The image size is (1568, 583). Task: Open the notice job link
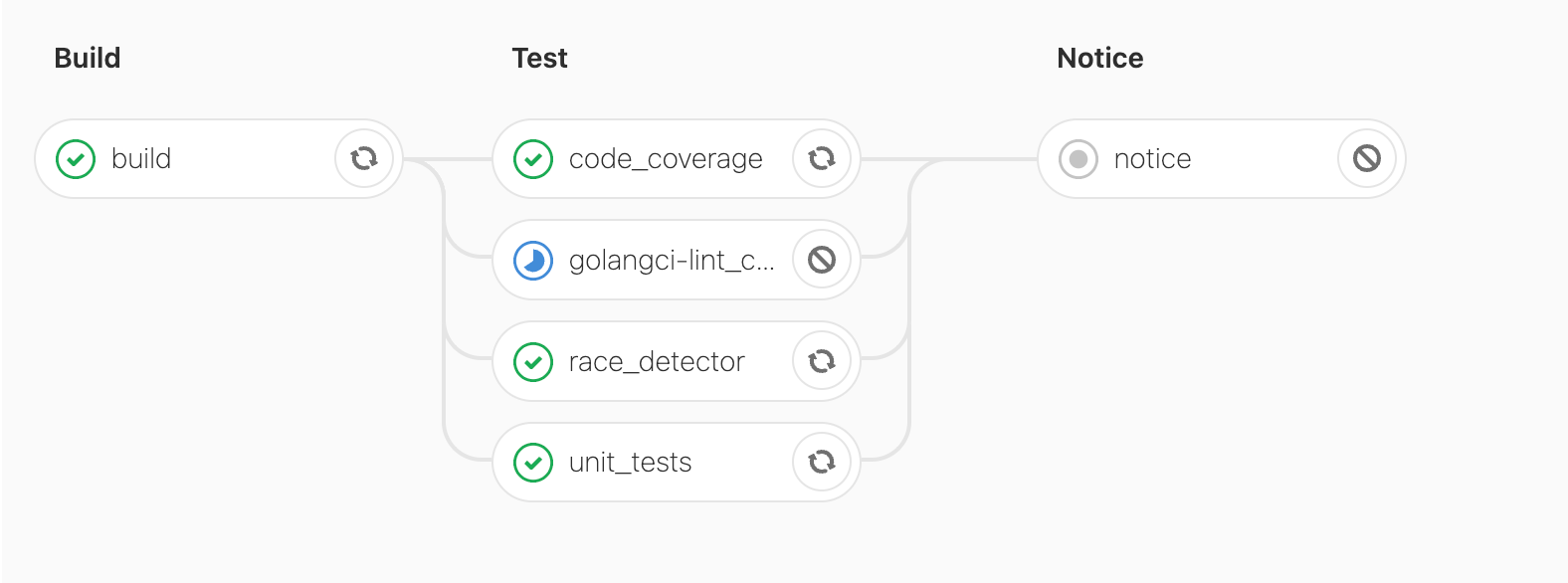(1152, 158)
